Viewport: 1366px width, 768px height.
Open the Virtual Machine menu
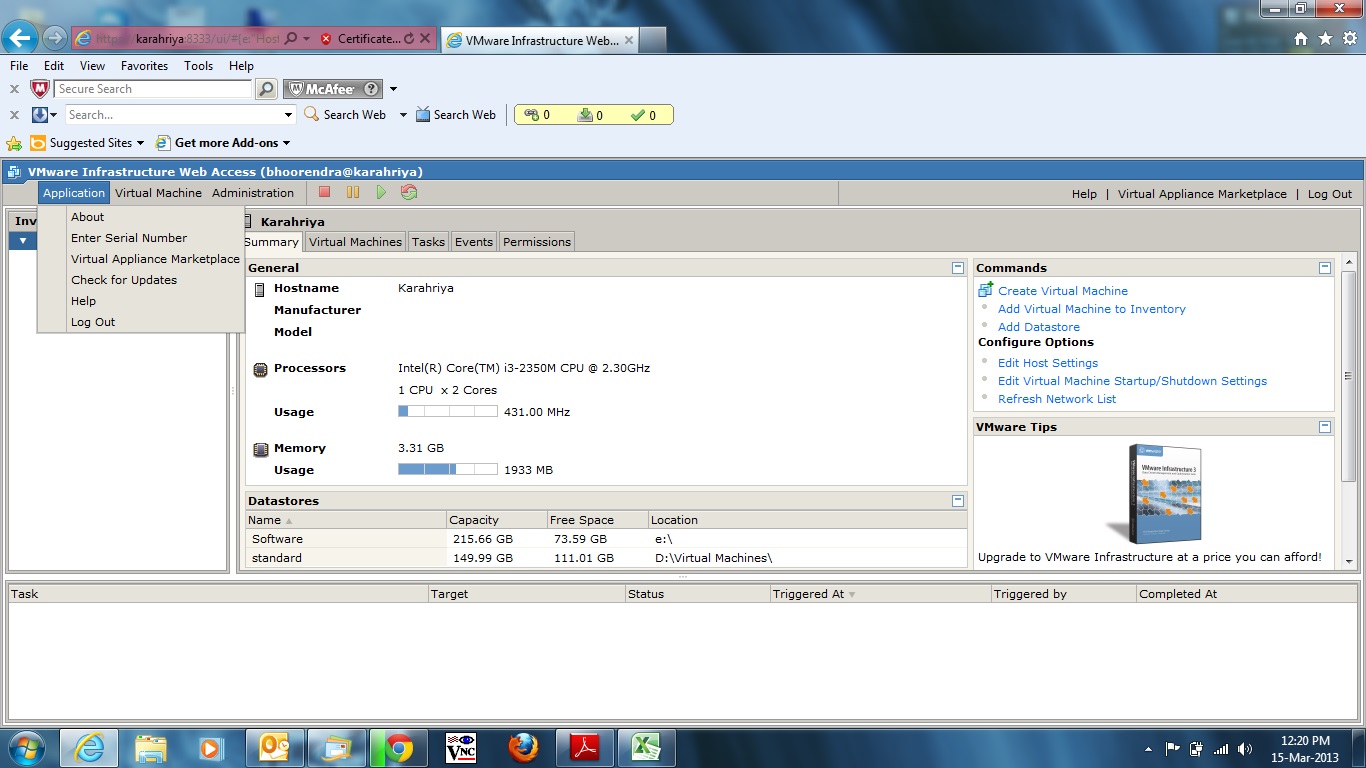(x=158, y=193)
